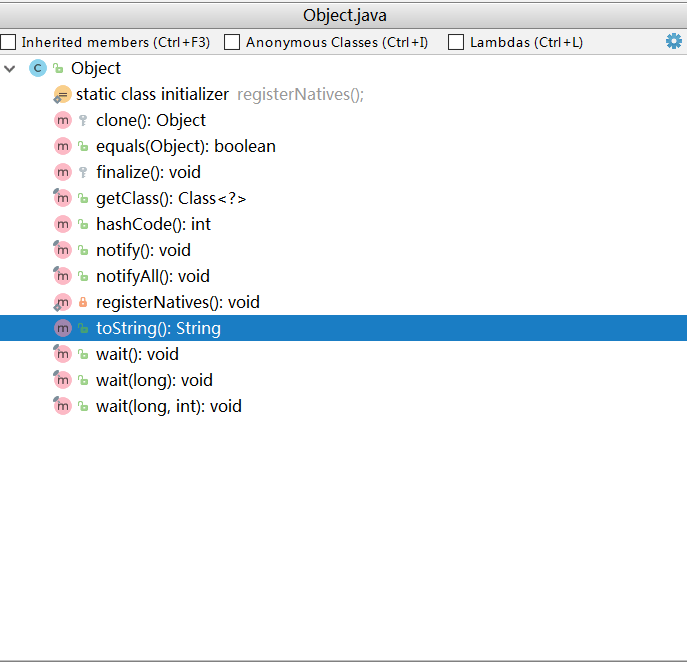This screenshot has width=687, height=662.
Task: Click the final method icon for getClass()
Action: tap(62, 198)
